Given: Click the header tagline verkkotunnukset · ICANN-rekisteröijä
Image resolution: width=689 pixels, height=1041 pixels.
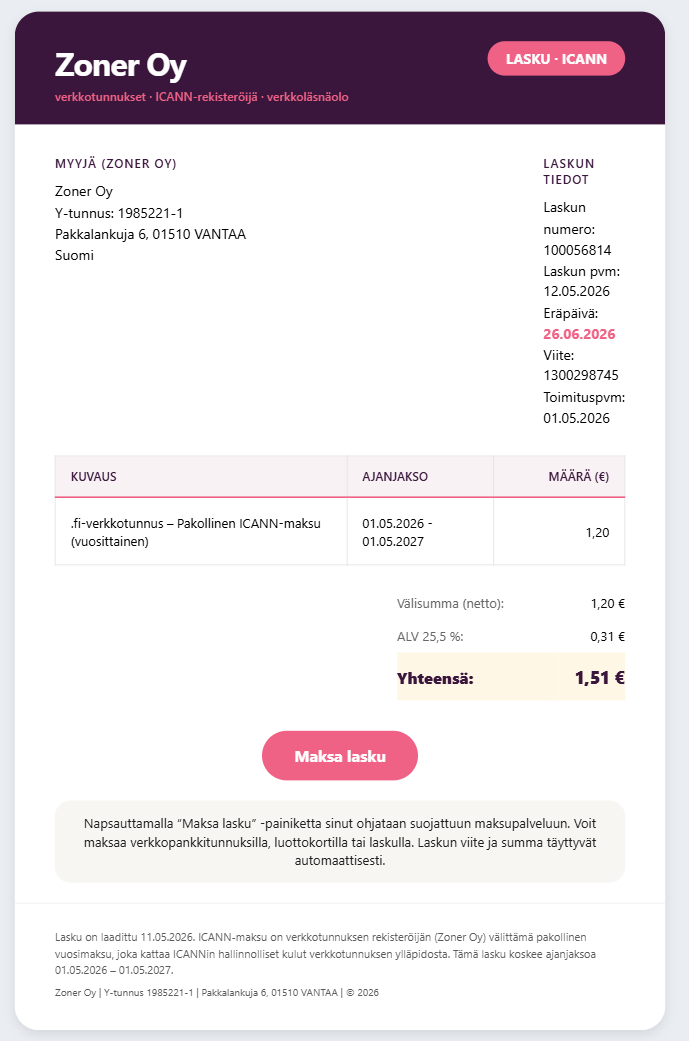Looking at the screenshot, I should (x=201, y=97).
